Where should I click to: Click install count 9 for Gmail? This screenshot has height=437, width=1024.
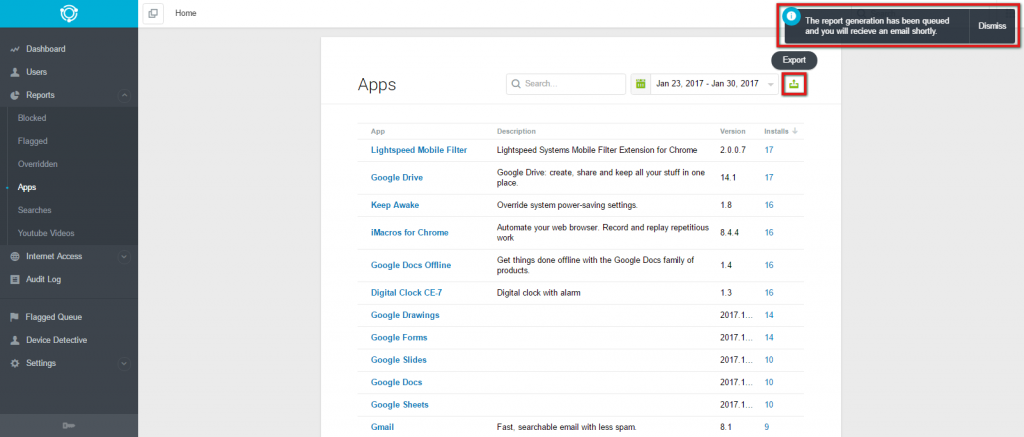(x=767, y=427)
